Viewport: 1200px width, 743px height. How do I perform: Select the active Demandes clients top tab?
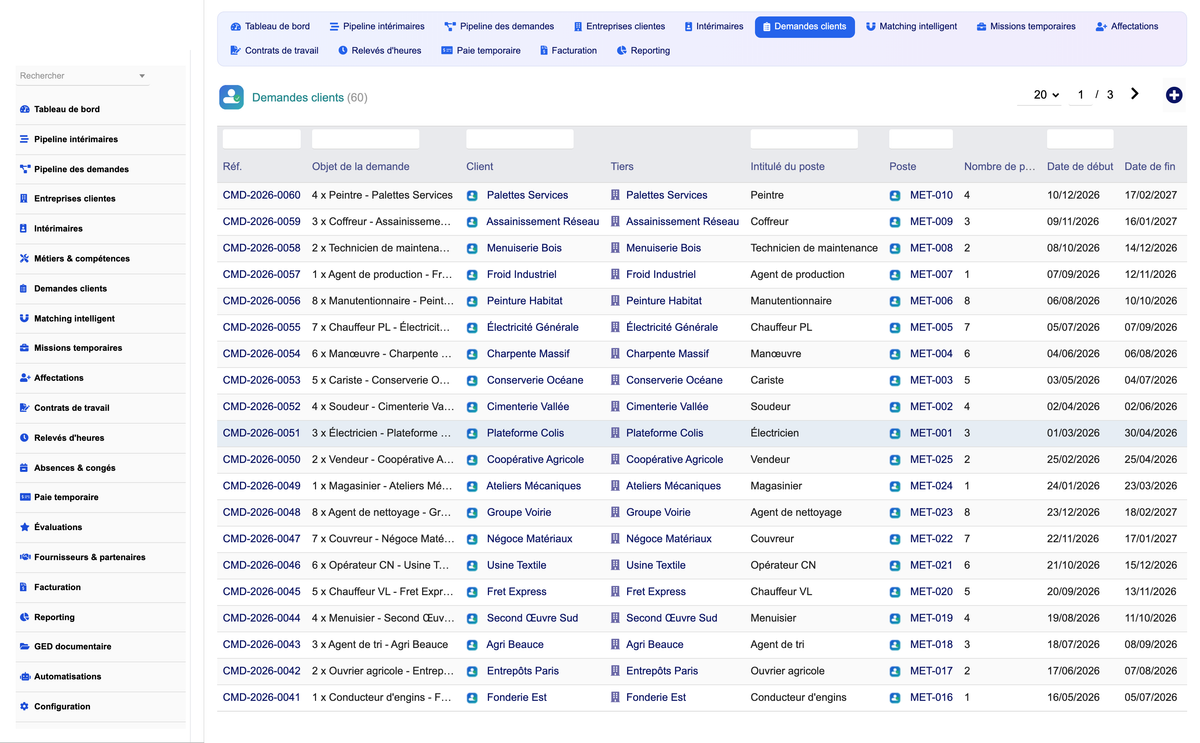(x=804, y=26)
